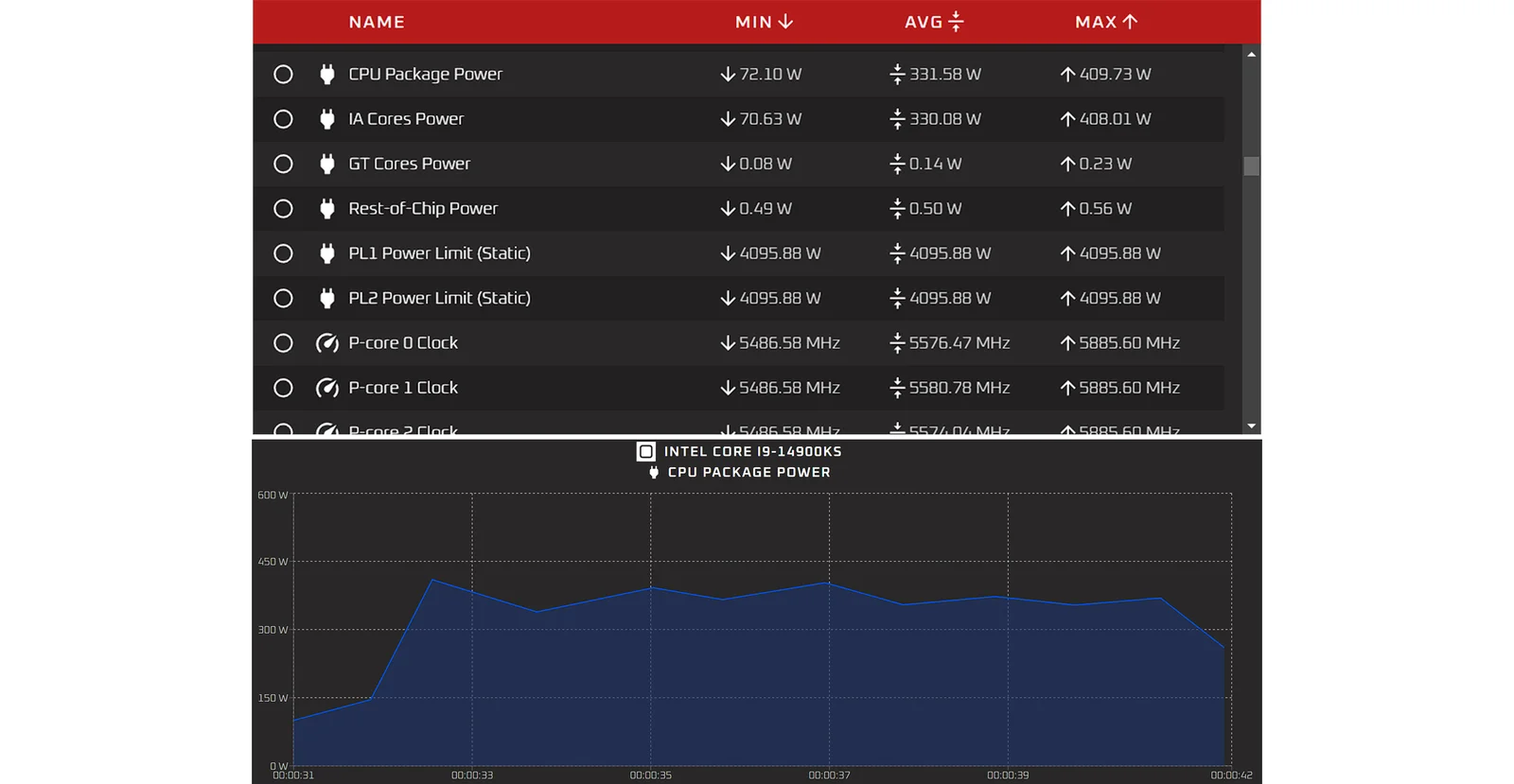Select the P-core 1 Clock row label
1514x784 pixels.
pyautogui.click(x=403, y=388)
